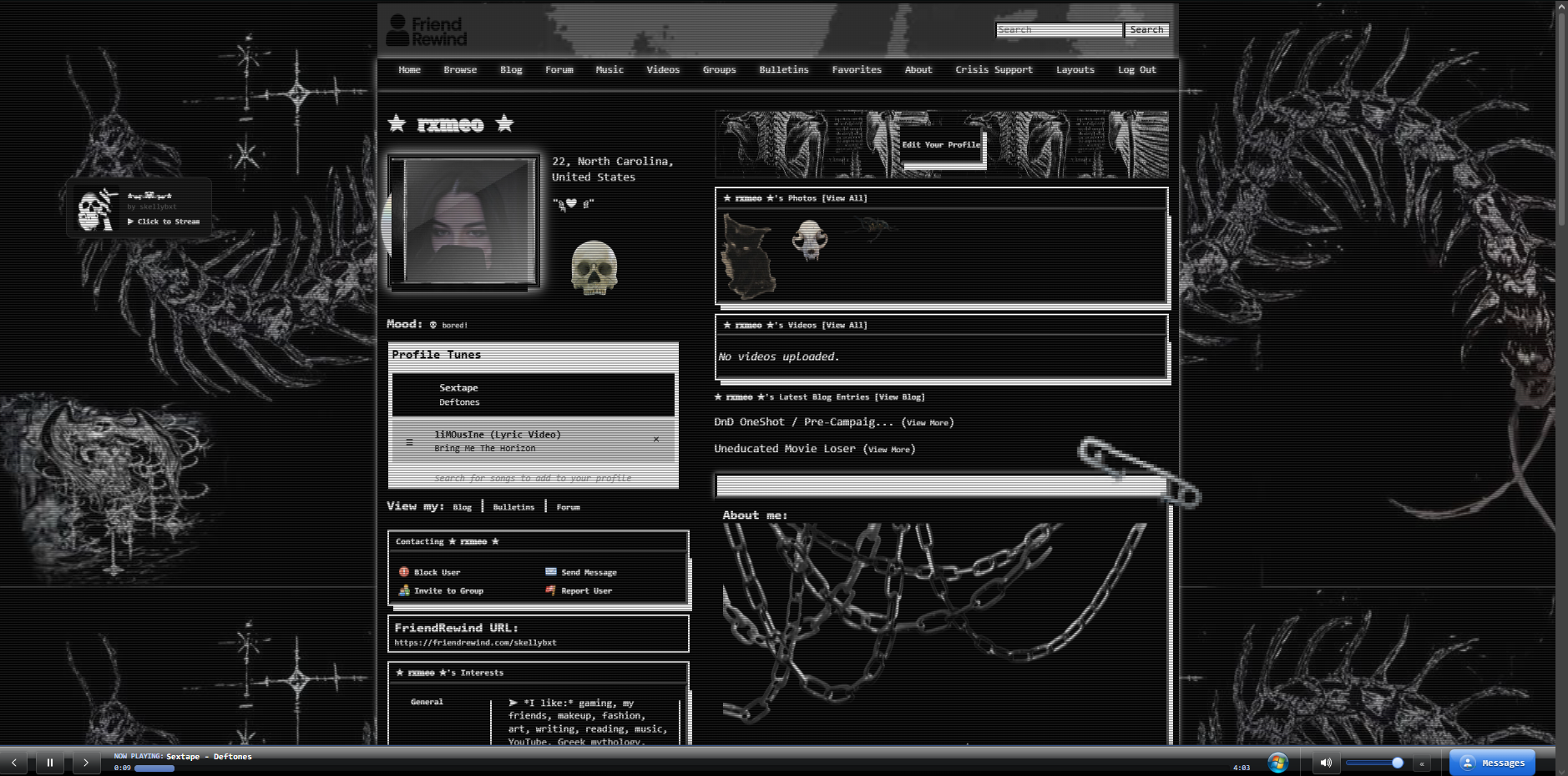
Task: Open the Browse nav item
Action: coord(460,70)
